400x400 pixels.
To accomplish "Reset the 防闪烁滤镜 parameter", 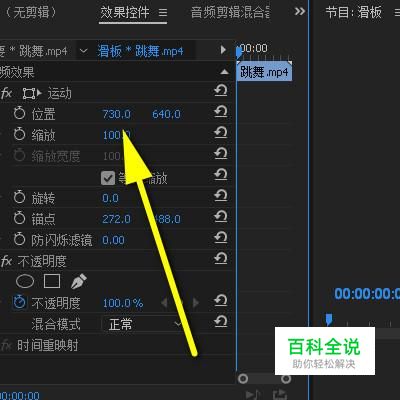I will 221,238.
